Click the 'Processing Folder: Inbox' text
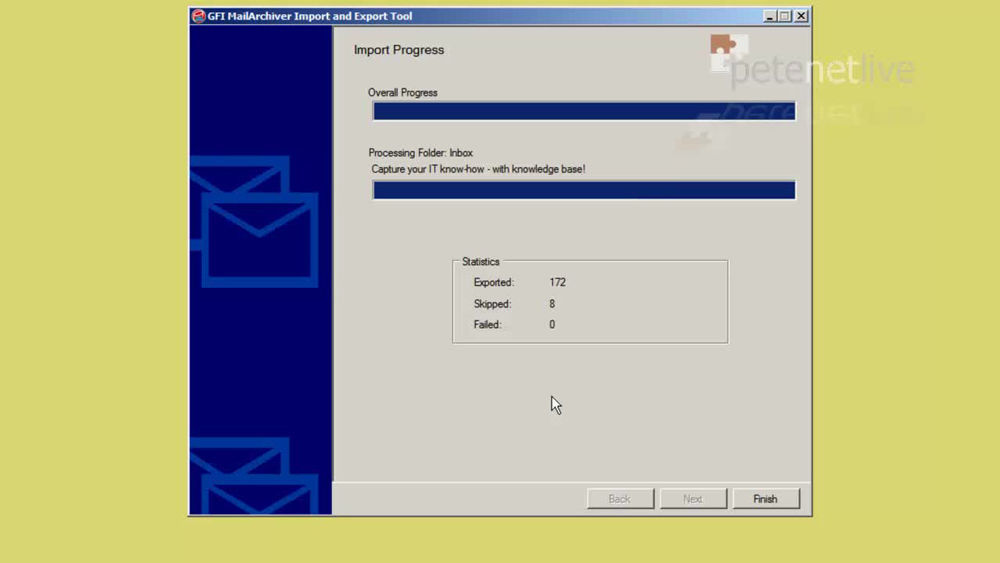This screenshot has width=1000, height=563. coord(420,153)
